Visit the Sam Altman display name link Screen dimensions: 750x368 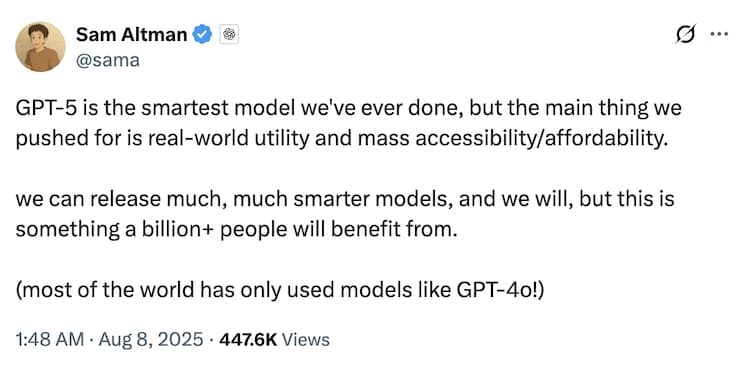(132, 34)
